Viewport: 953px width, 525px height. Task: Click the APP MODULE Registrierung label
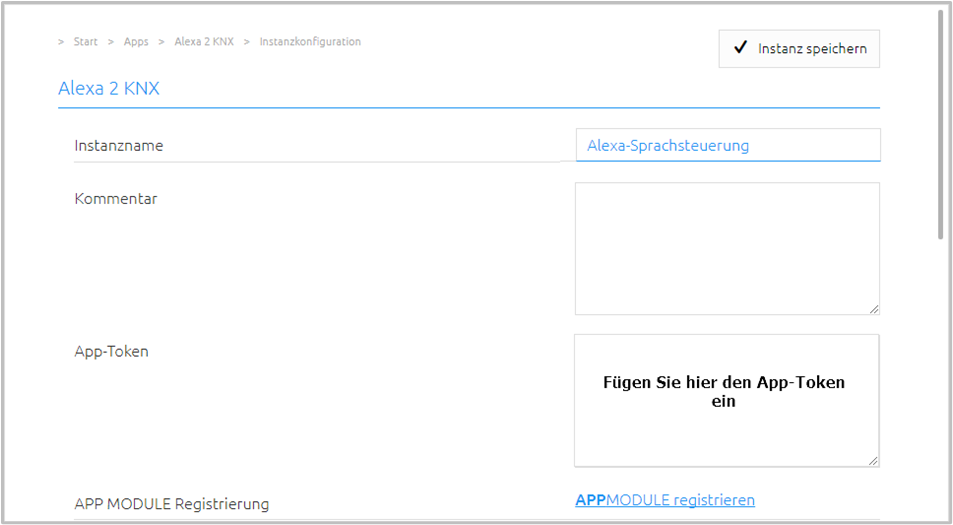pyautogui.click(x=171, y=504)
